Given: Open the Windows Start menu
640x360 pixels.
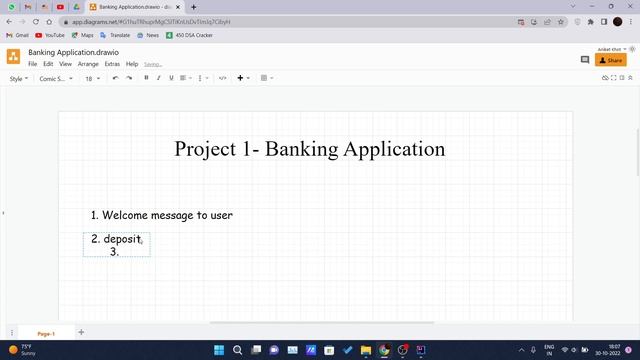Looking at the screenshot, I should click(x=219, y=350).
